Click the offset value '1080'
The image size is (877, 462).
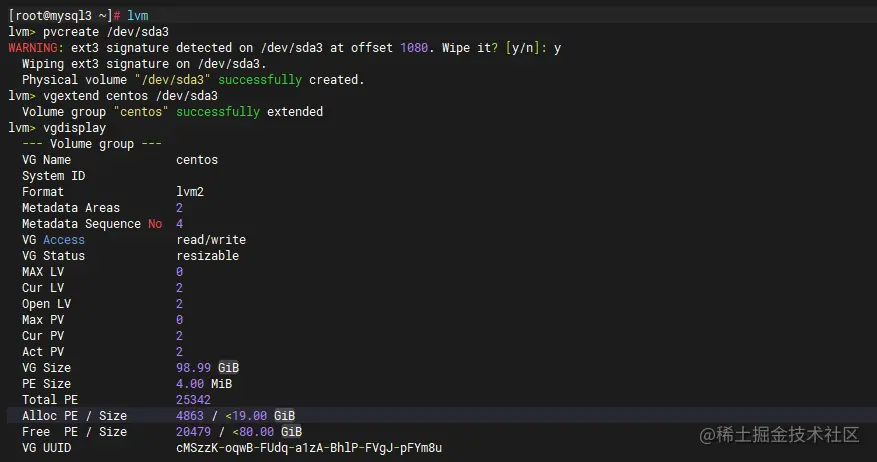(x=414, y=48)
